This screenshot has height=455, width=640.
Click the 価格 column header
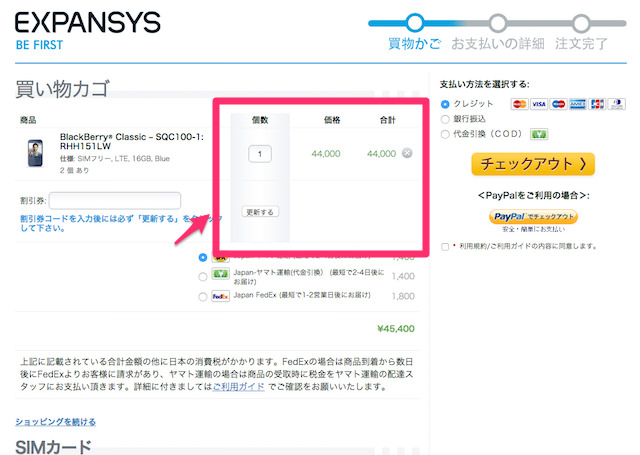click(x=332, y=120)
